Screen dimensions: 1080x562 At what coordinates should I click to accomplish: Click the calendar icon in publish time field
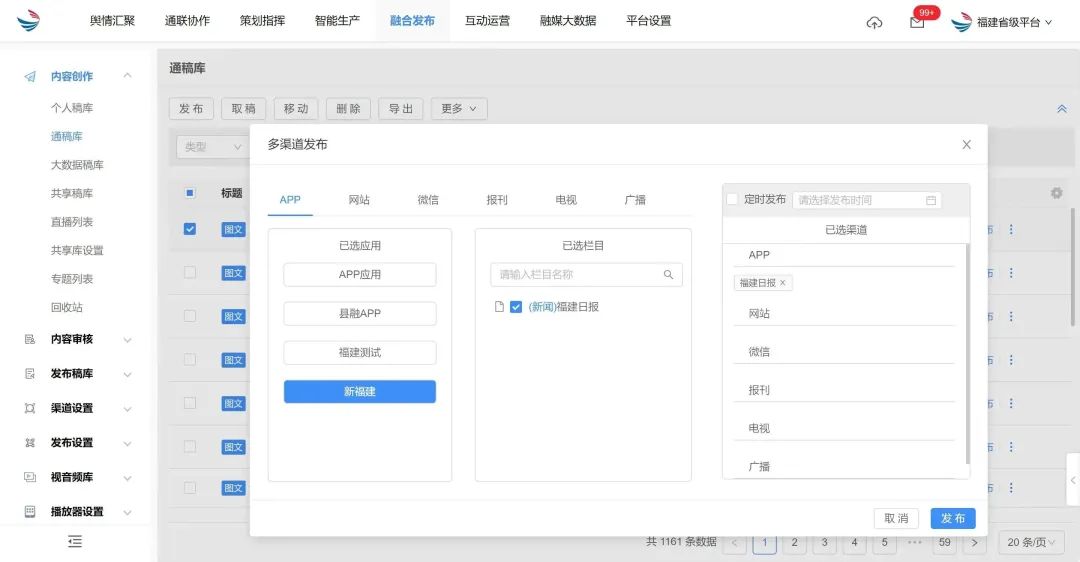931,200
